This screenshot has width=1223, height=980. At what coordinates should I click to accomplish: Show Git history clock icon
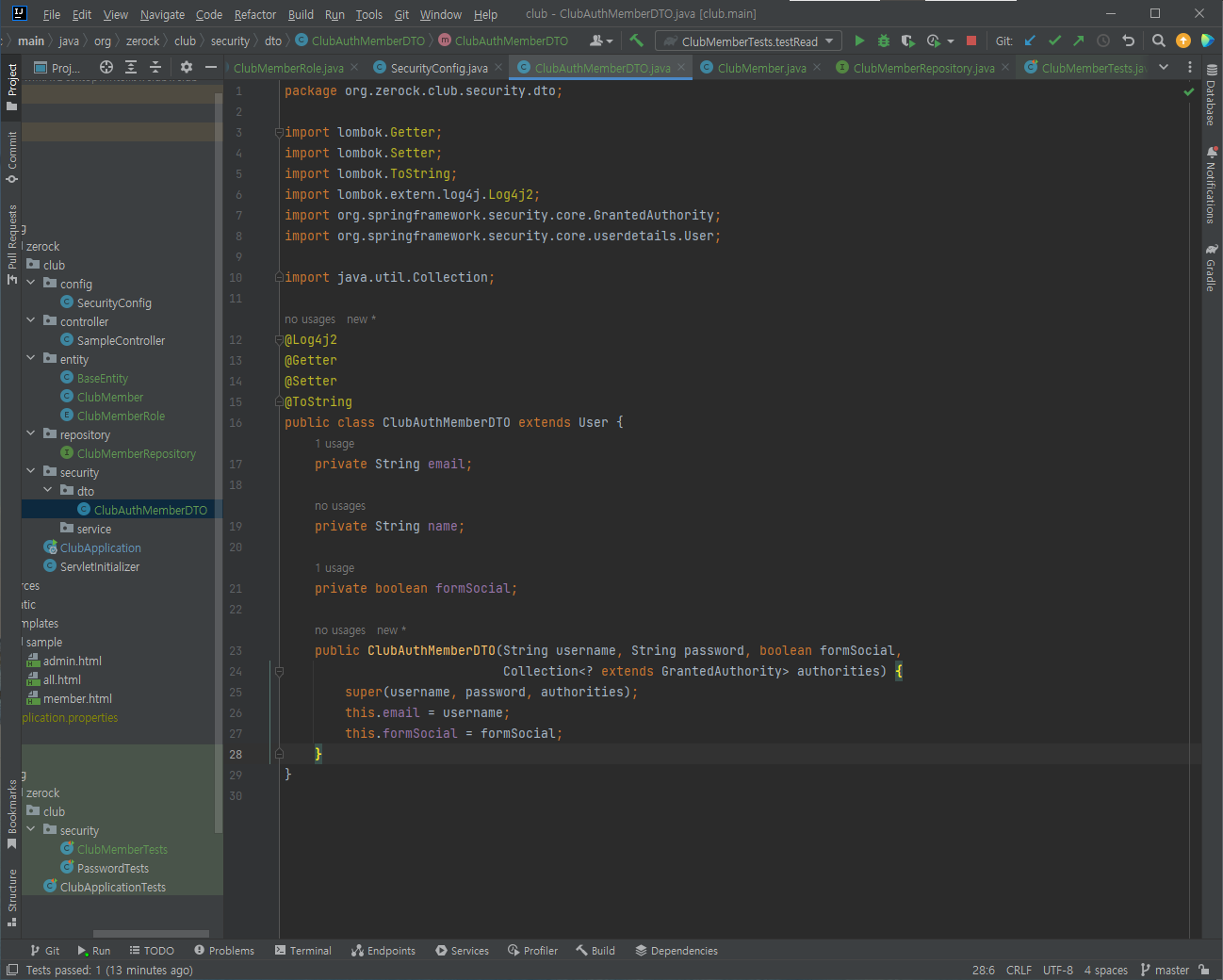coord(1103,41)
